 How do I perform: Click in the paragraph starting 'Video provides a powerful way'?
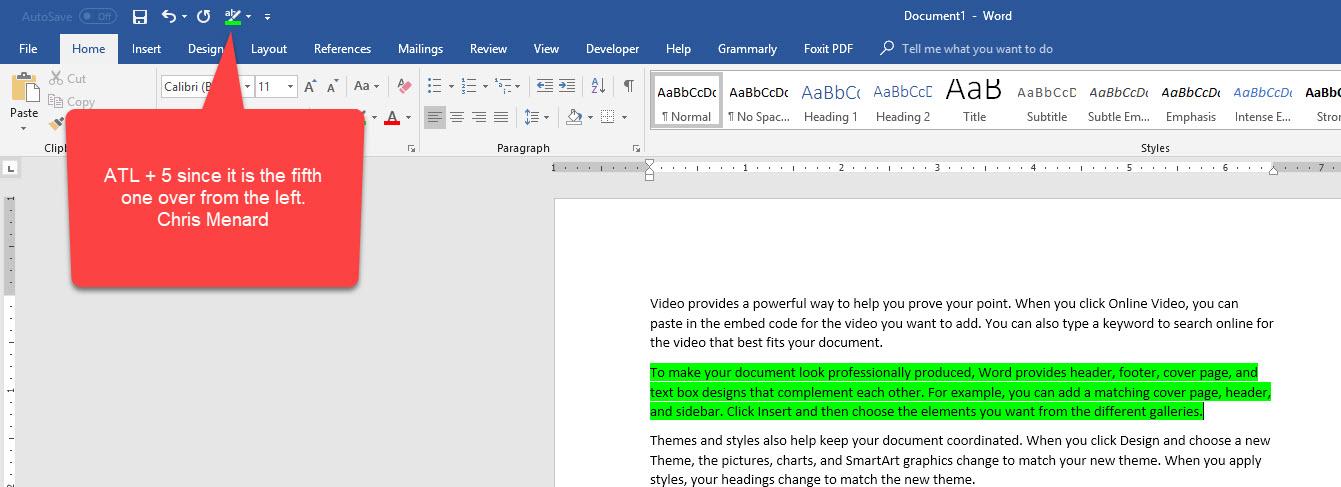[962, 322]
